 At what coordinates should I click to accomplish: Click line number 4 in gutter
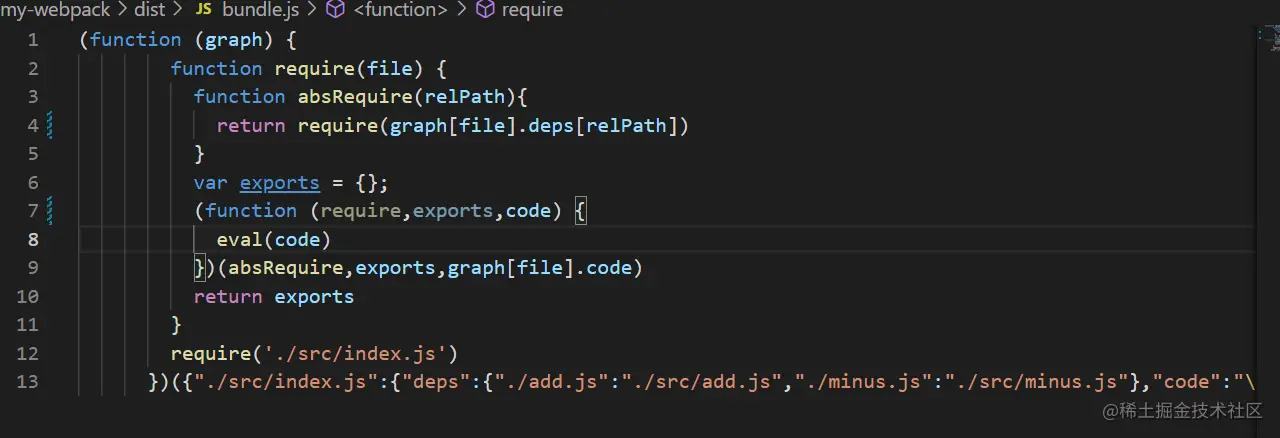[x=33, y=126]
